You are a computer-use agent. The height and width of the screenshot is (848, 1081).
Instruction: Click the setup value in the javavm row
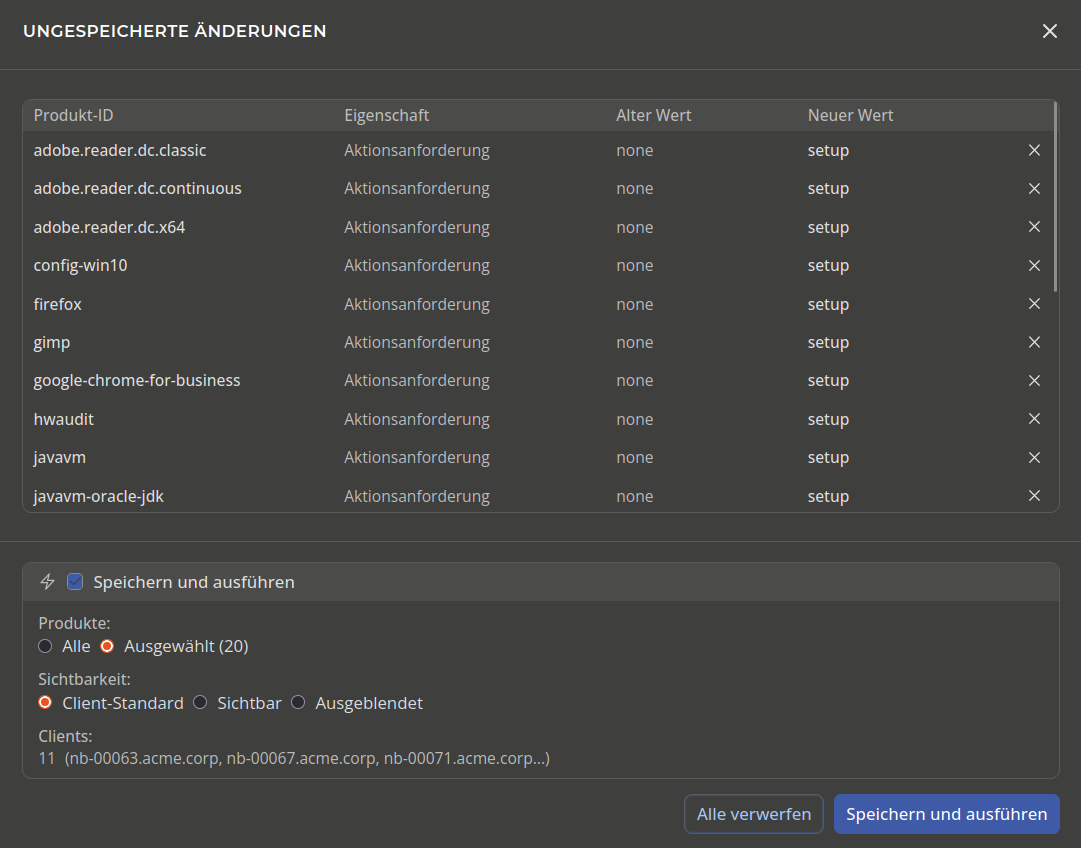click(829, 458)
